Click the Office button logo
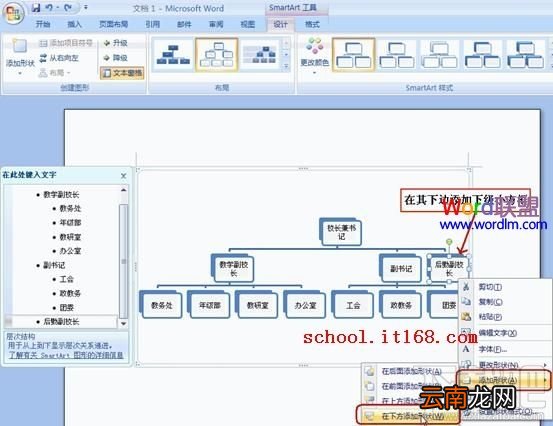This screenshot has width=553, height=426. (13, 13)
